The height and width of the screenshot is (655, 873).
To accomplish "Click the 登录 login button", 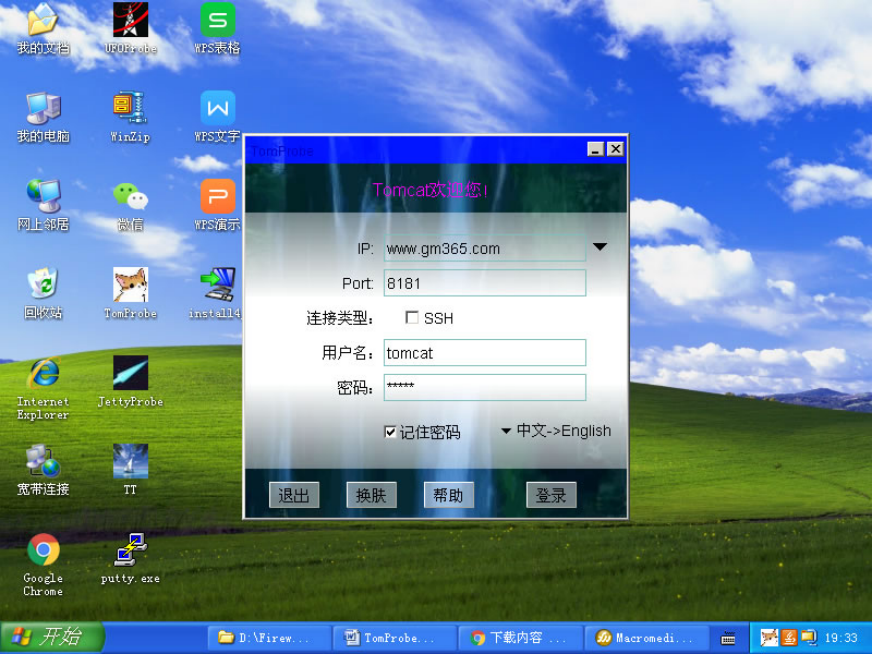I will (x=551, y=495).
